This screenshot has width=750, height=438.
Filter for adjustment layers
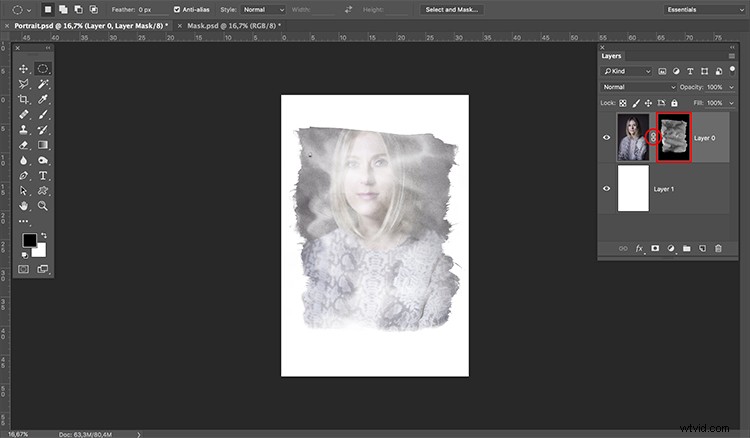click(x=676, y=71)
